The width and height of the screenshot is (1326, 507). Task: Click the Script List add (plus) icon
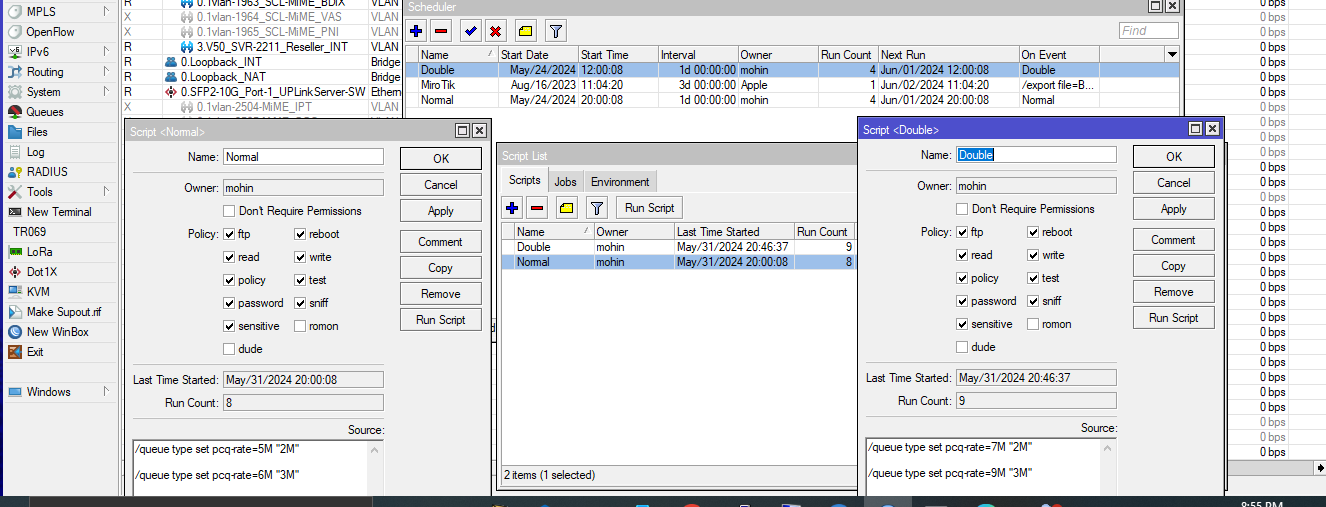(512, 208)
